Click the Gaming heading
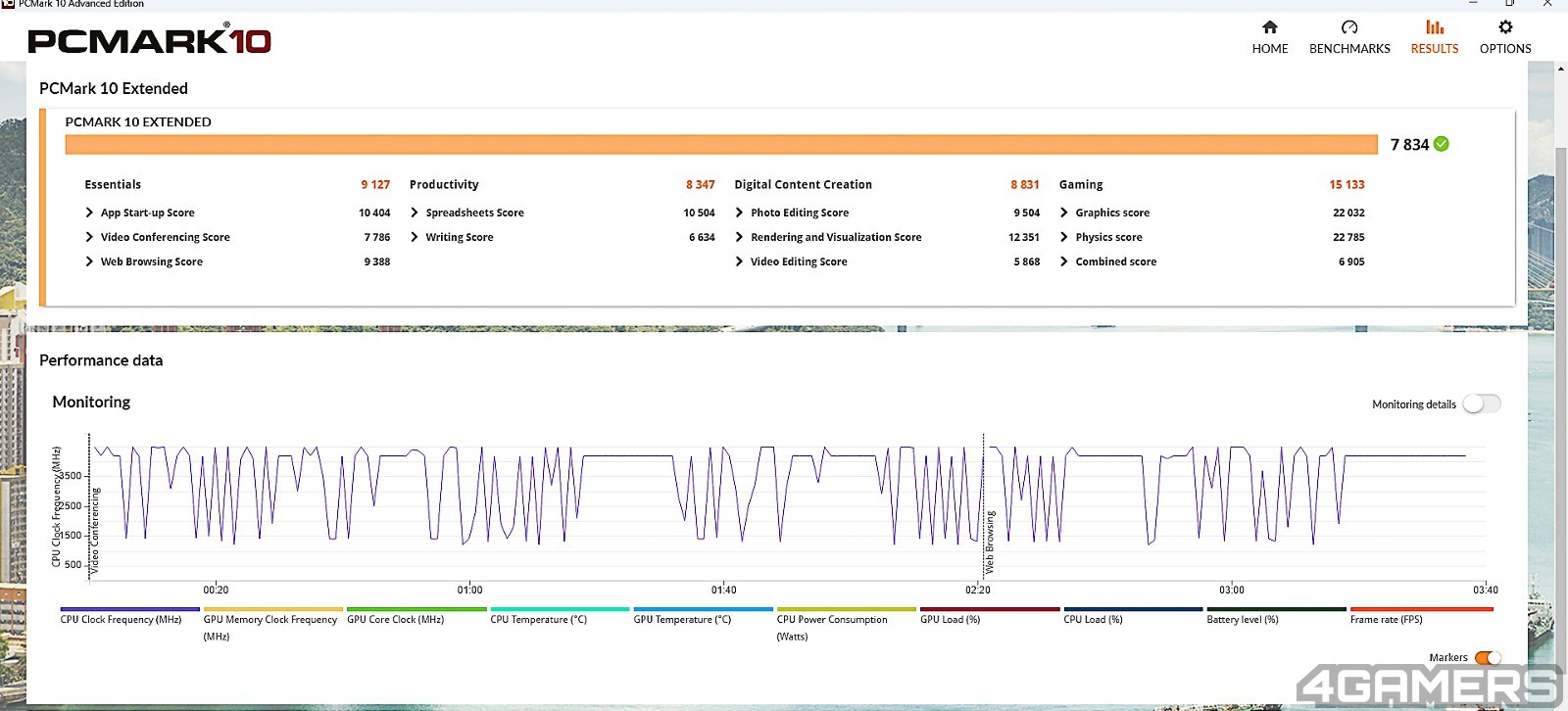Image resolution: width=1568 pixels, height=711 pixels. click(1081, 184)
